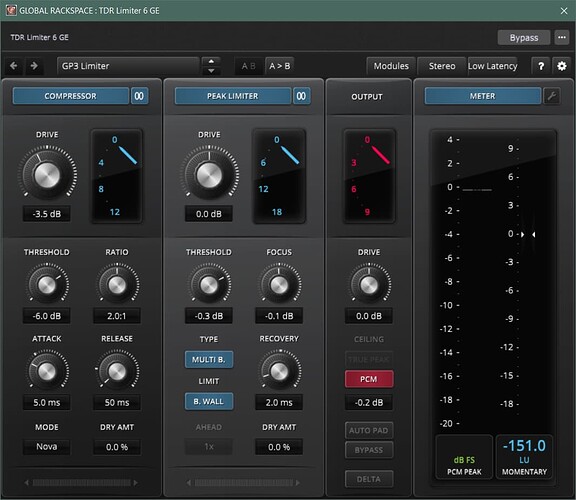Click the Peak Limiter THRESHOLD knob
The height and width of the screenshot is (500, 576).
[209, 284]
